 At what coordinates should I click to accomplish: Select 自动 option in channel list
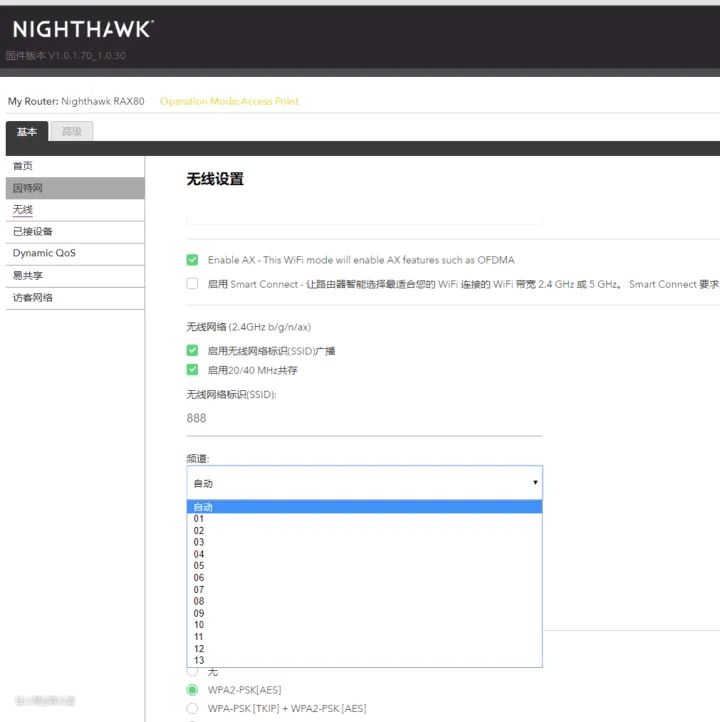365,507
